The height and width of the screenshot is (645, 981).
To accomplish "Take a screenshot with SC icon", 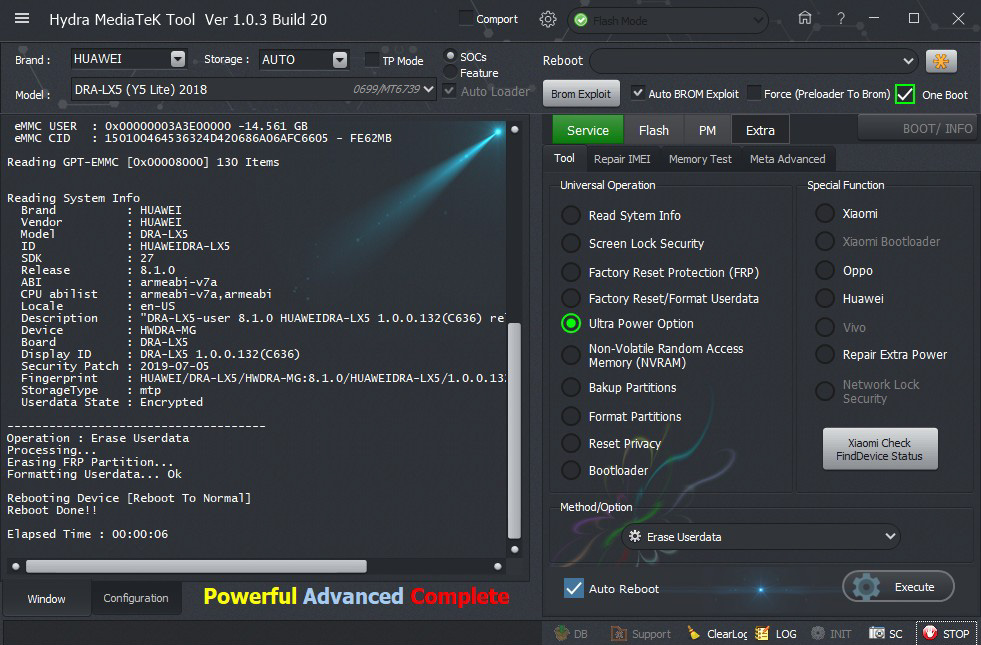I will click(877, 633).
